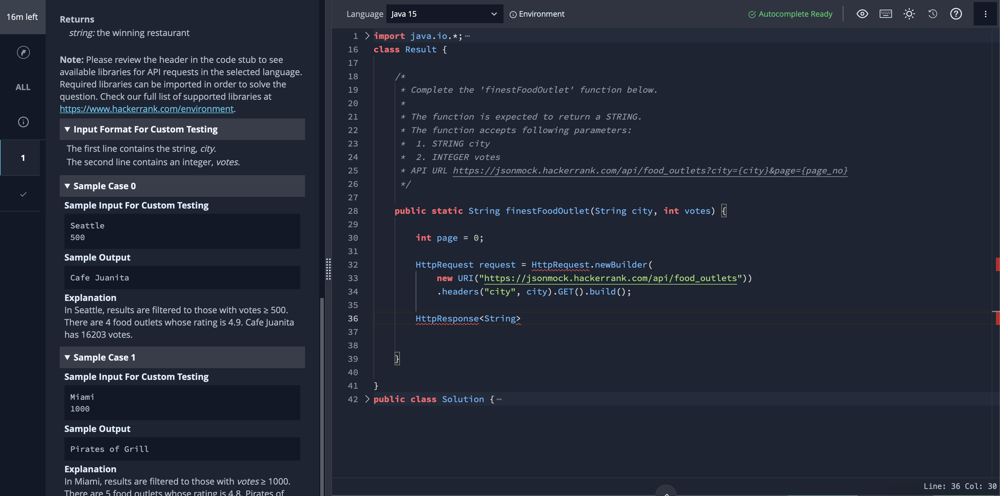Viewport: 1000px width, 496px height.
Task: Open code history clock icon
Action: (x=932, y=14)
